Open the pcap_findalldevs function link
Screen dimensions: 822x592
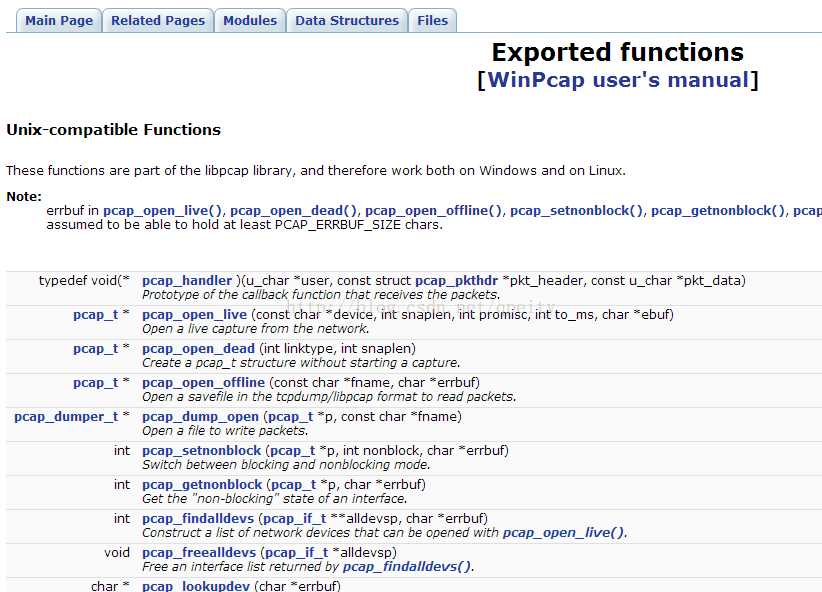tap(198, 519)
